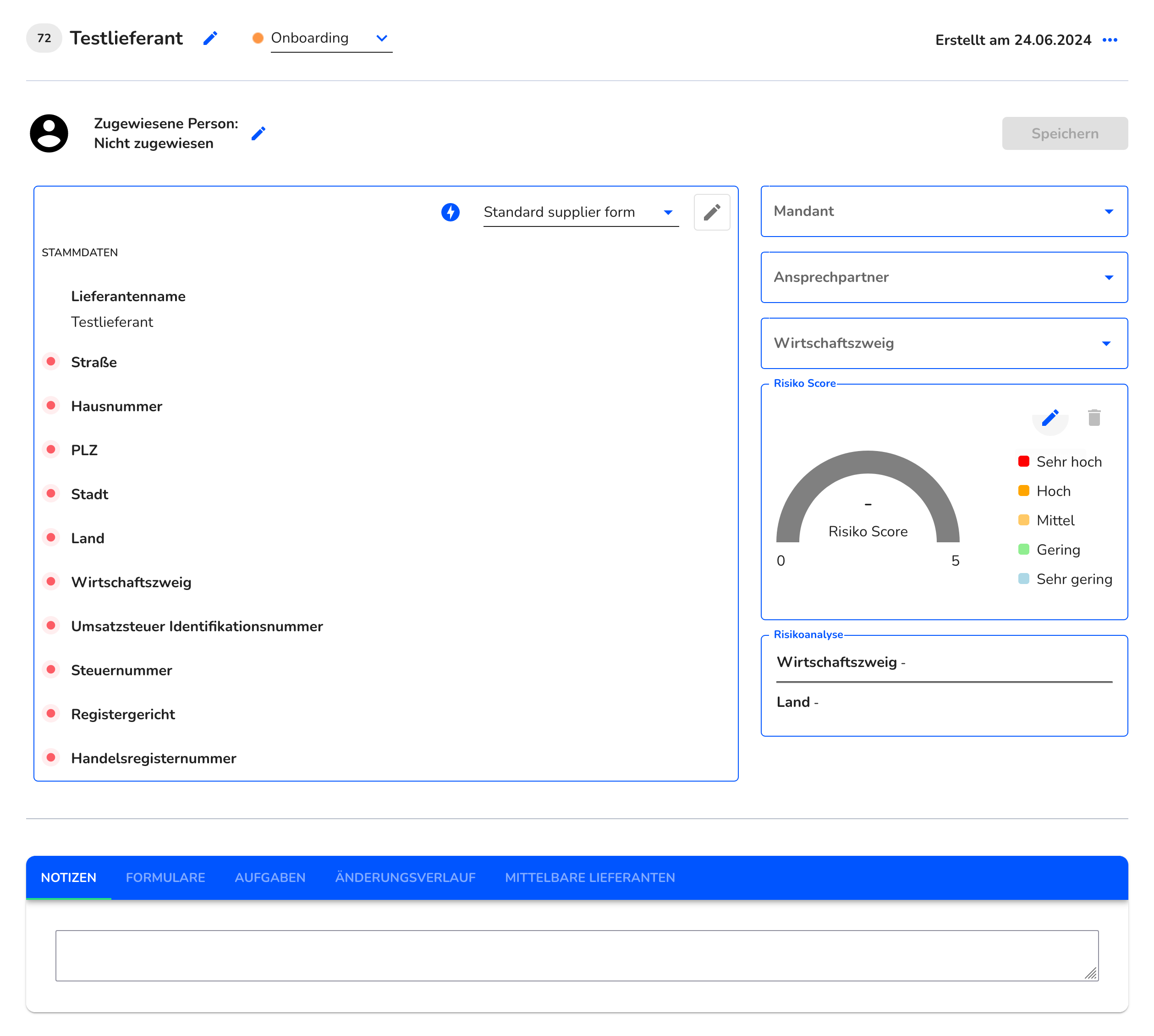Click the Gering green legend swatch
This screenshot has height=1036, width=1154.
(1024, 549)
